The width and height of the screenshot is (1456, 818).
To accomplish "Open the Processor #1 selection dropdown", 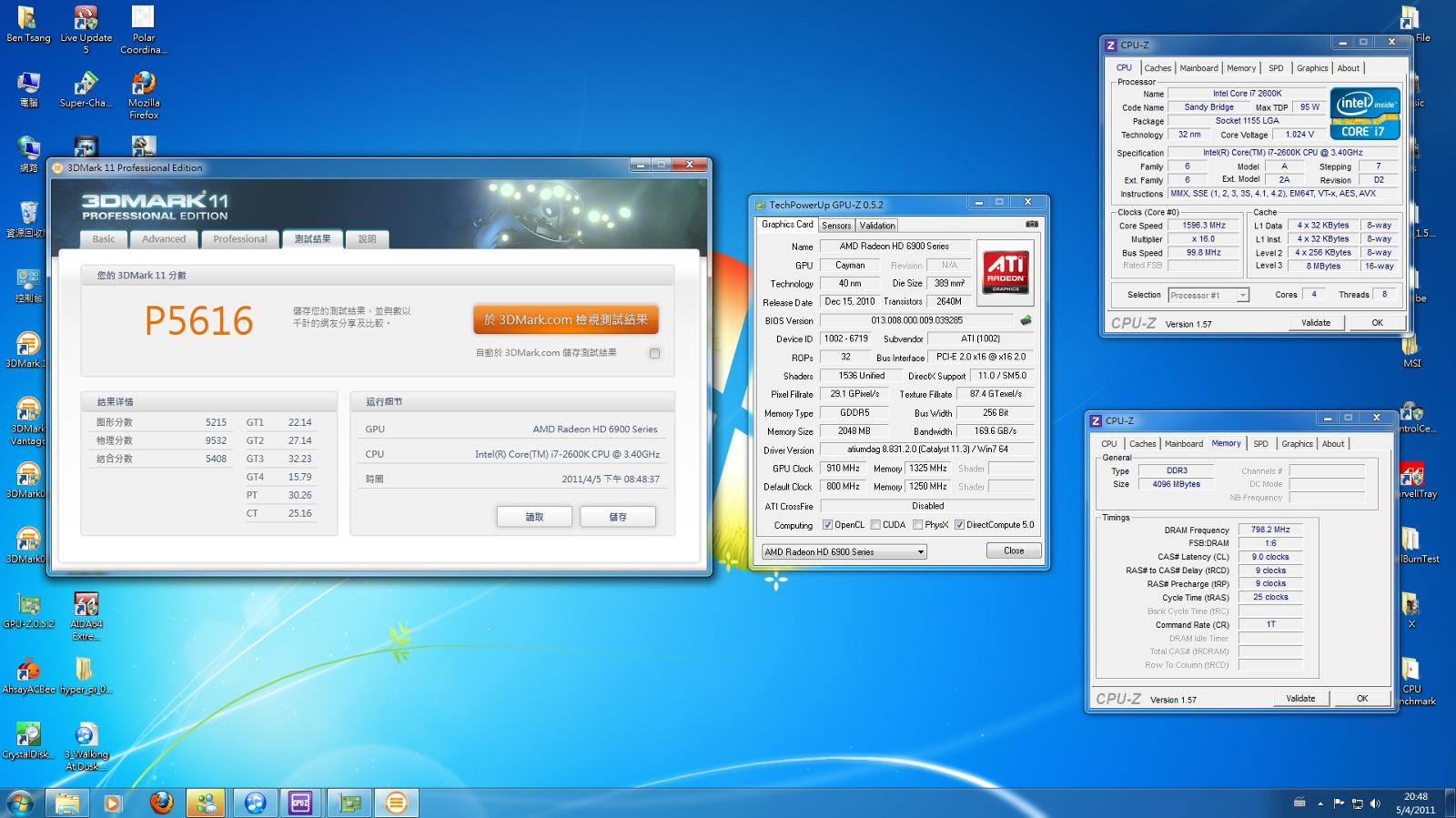I will point(1208,295).
